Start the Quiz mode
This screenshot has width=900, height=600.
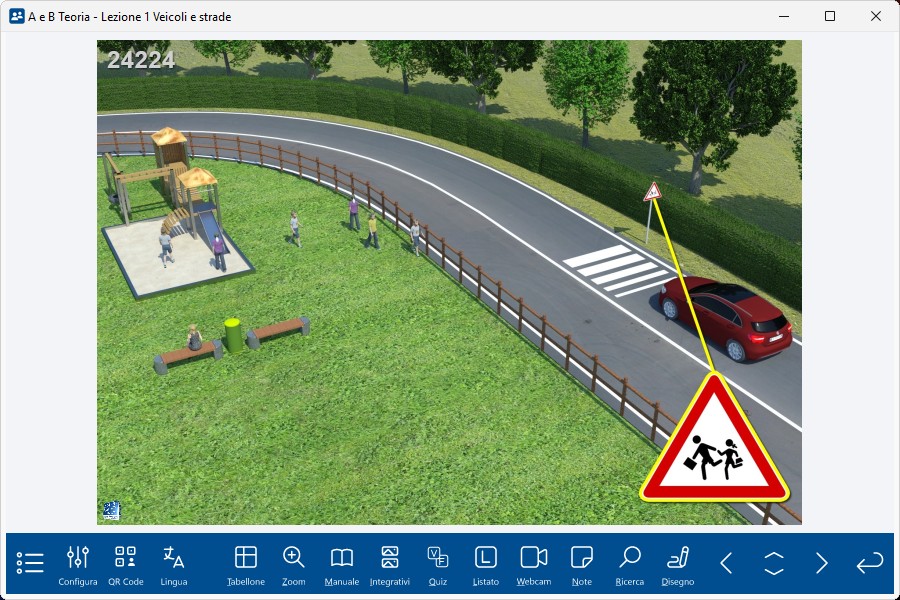tap(437, 564)
